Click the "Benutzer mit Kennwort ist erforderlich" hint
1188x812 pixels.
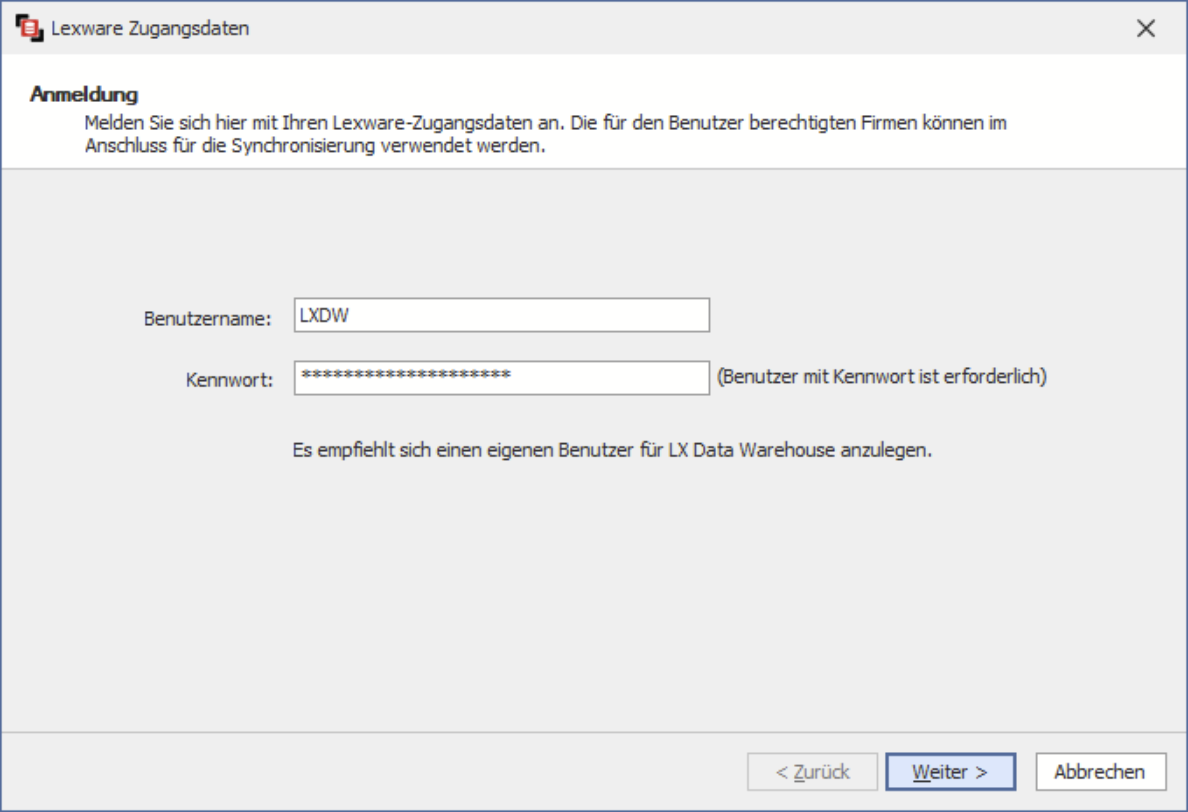click(x=882, y=378)
